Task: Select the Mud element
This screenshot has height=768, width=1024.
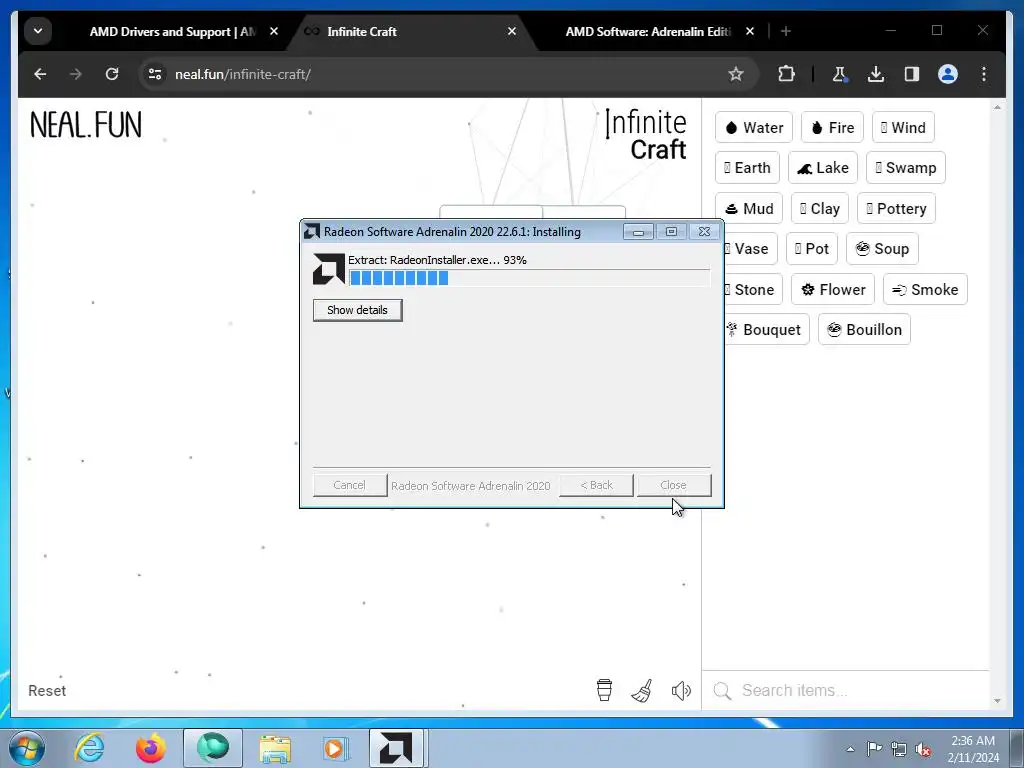Action: (x=749, y=209)
